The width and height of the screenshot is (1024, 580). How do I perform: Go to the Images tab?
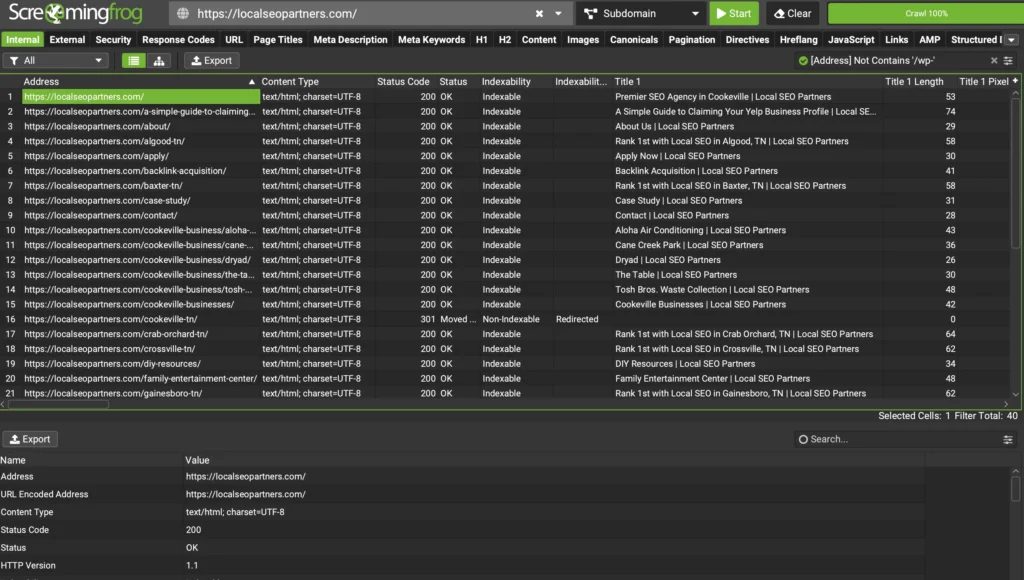(583, 39)
